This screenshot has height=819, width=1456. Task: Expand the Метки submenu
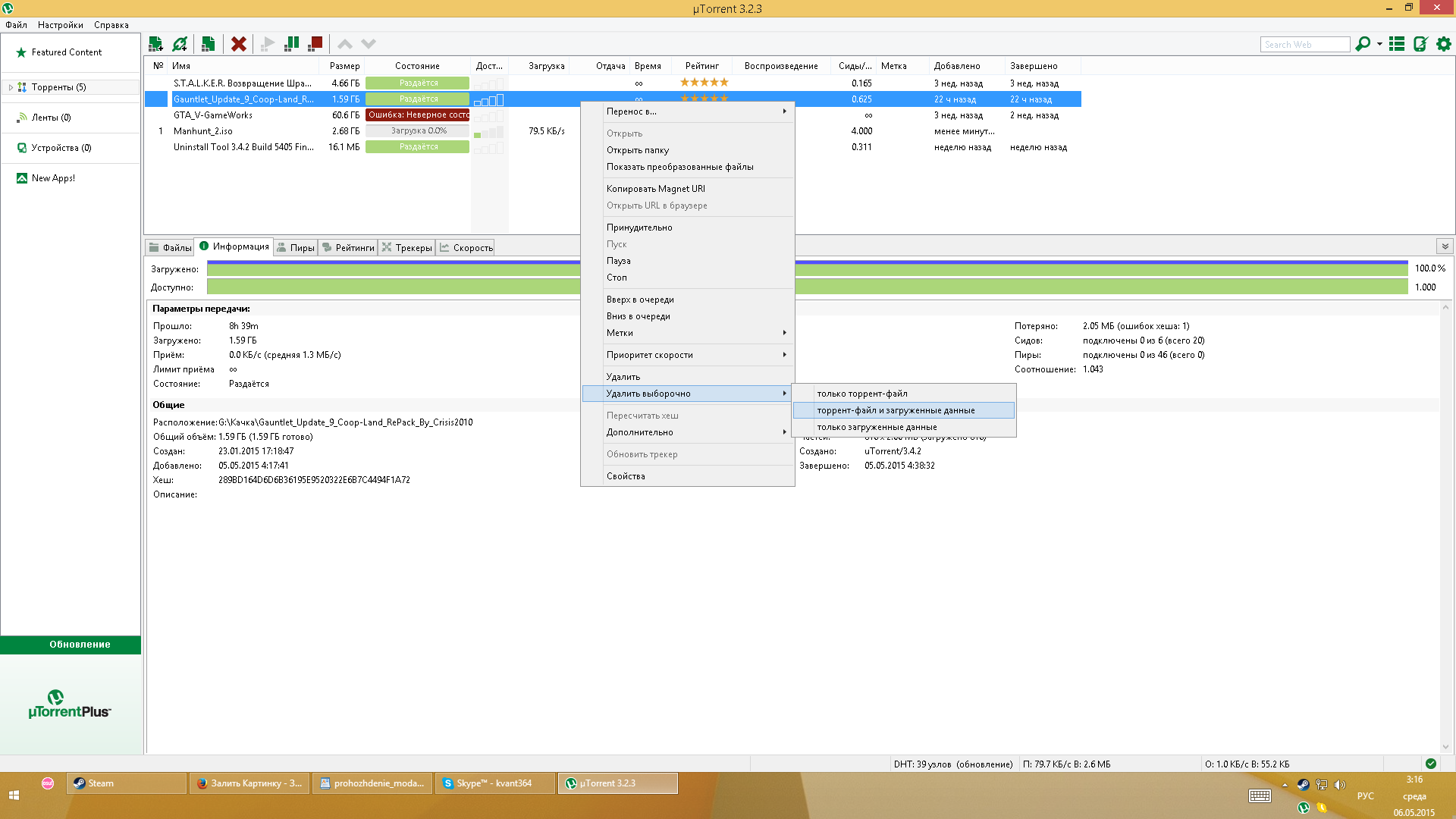click(688, 333)
